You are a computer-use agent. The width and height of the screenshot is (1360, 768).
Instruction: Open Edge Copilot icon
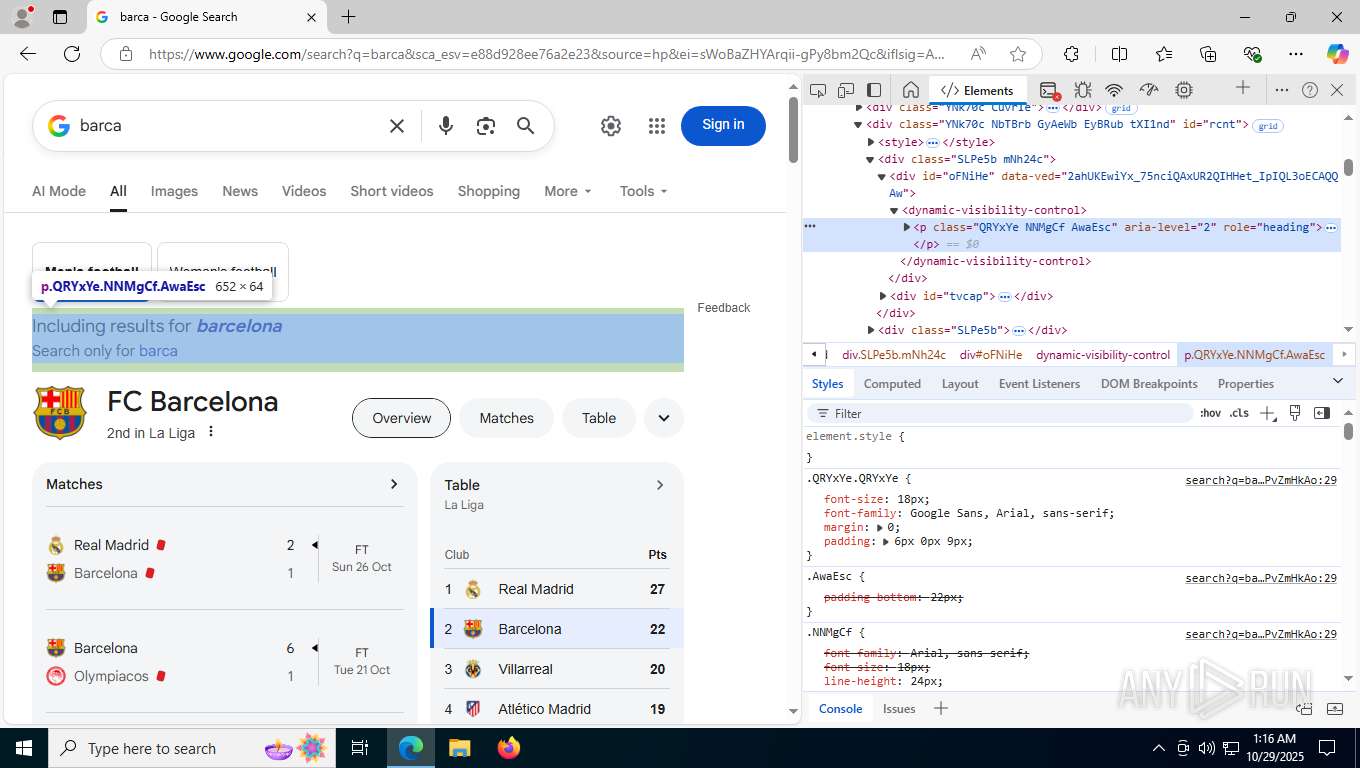click(x=1337, y=54)
